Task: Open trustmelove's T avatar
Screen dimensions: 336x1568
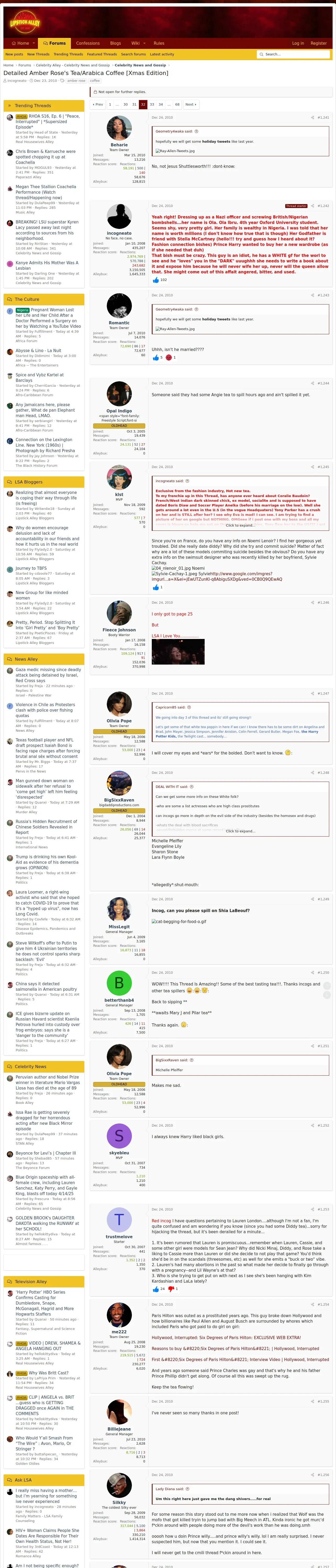Action: click(x=119, y=1220)
